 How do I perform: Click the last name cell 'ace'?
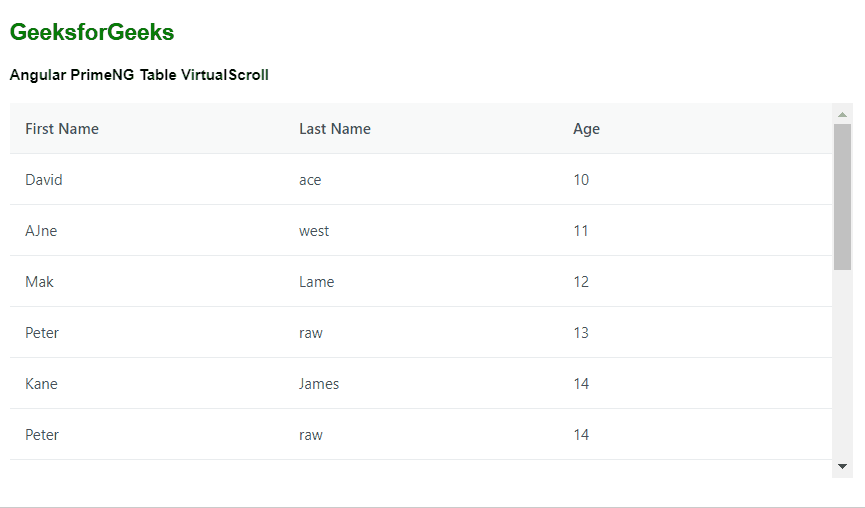310,180
